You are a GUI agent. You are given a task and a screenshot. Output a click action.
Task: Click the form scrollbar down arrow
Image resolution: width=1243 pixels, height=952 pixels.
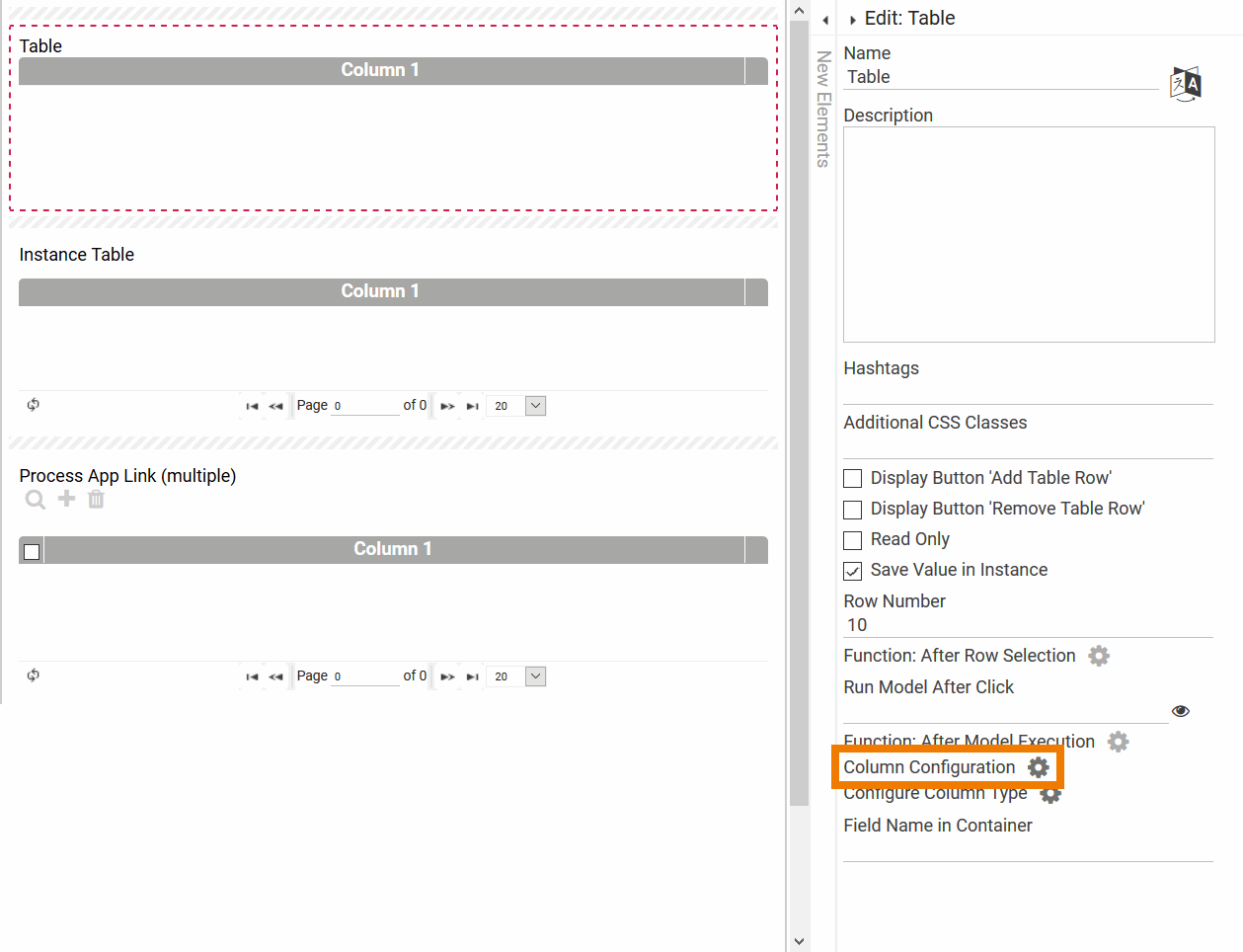pos(800,941)
